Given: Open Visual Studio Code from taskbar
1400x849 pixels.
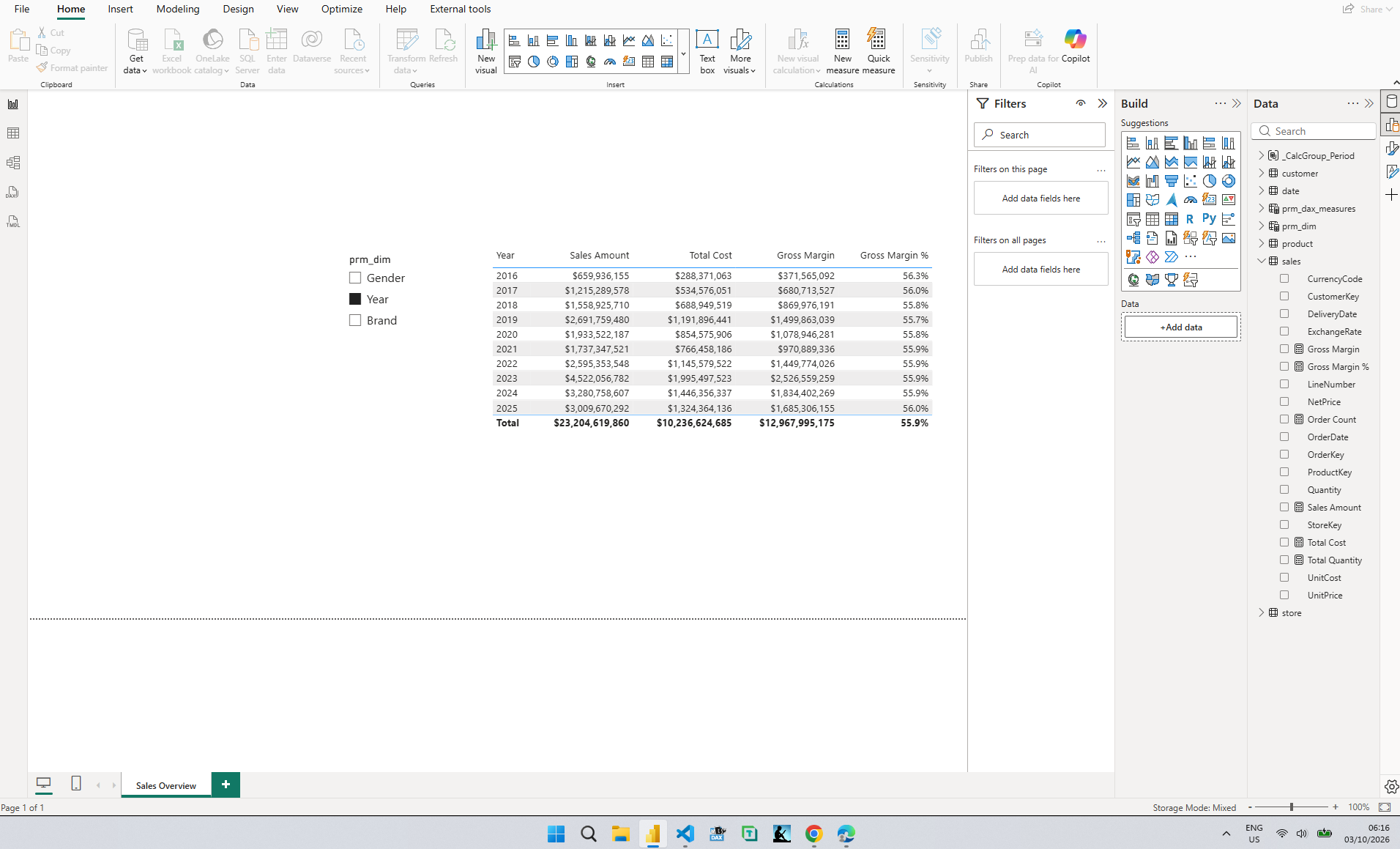Looking at the screenshot, I should coord(685,834).
